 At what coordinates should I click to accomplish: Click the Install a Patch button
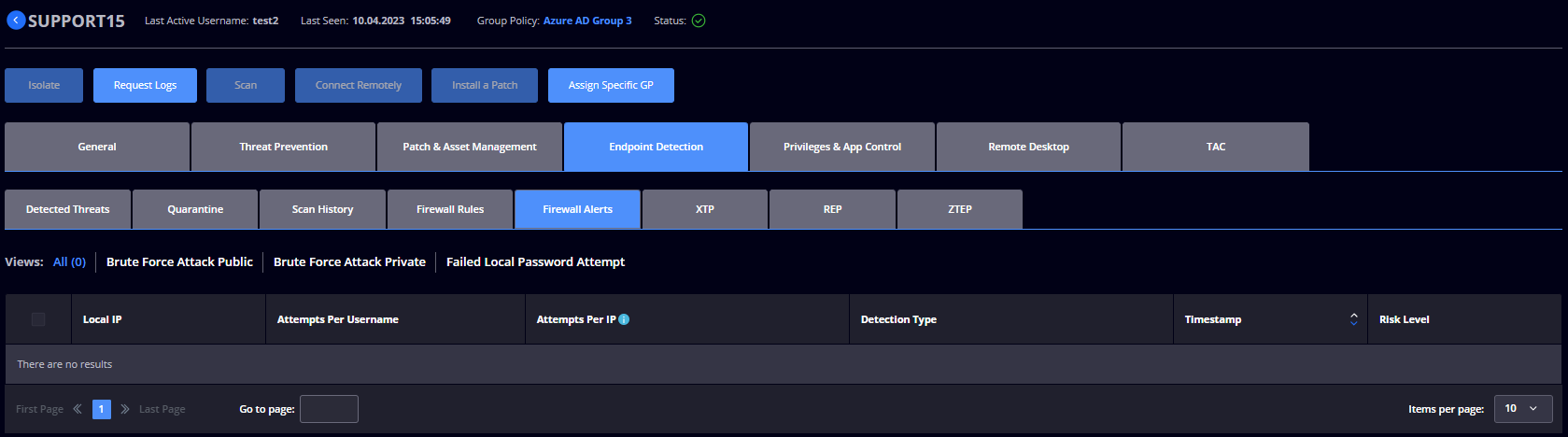[485, 85]
